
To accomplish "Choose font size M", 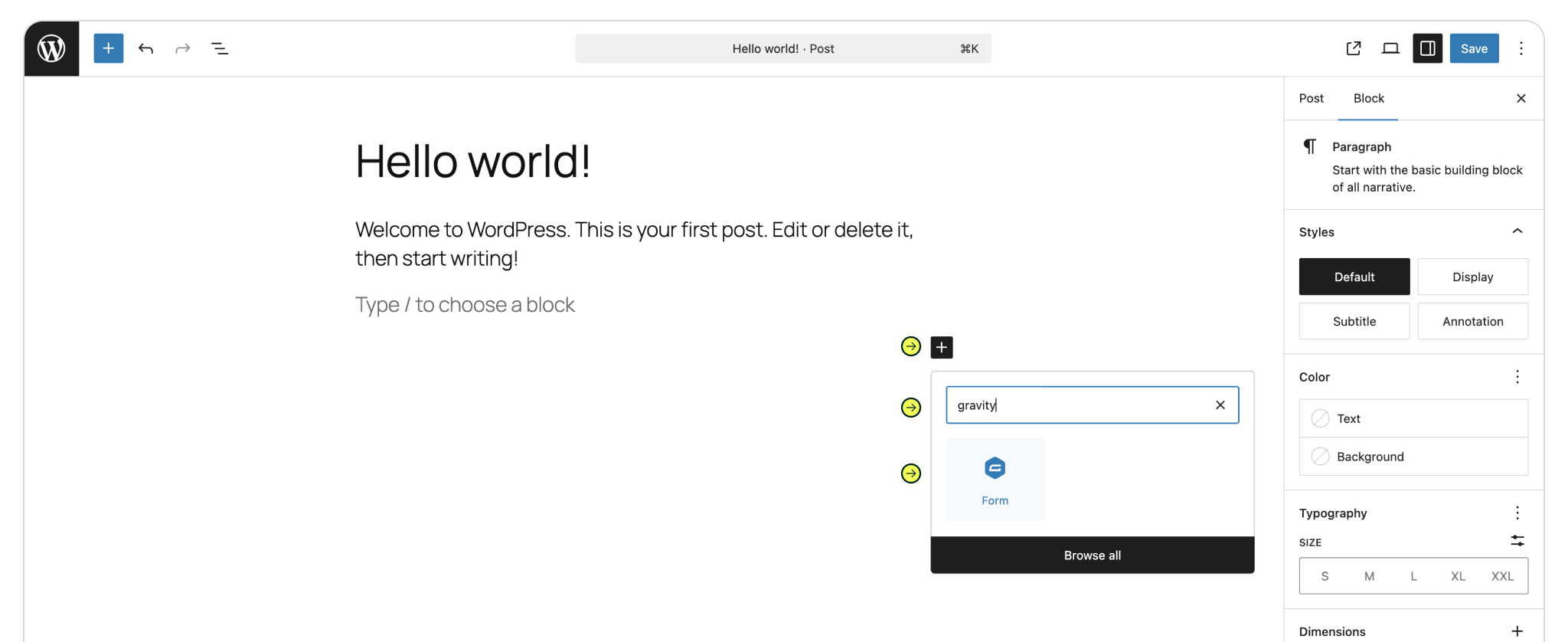I will pos(1369,576).
